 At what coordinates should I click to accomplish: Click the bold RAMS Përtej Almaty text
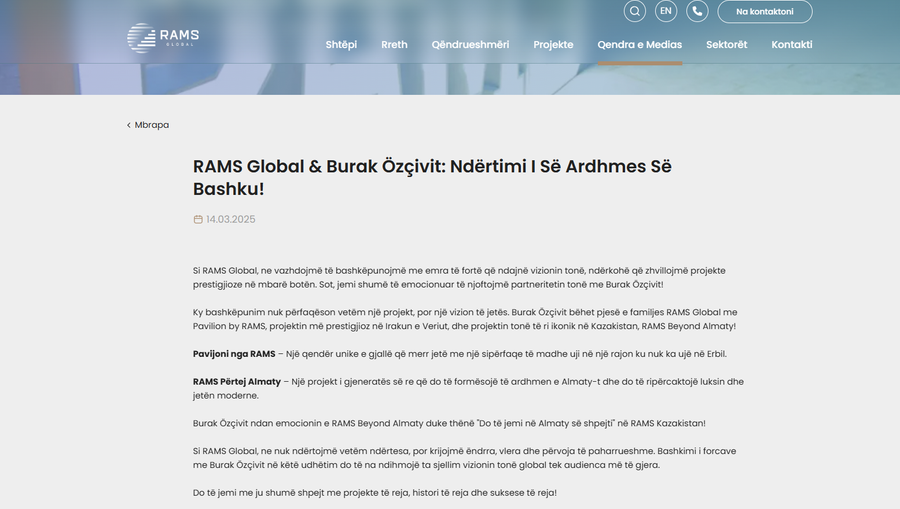[236, 382]
